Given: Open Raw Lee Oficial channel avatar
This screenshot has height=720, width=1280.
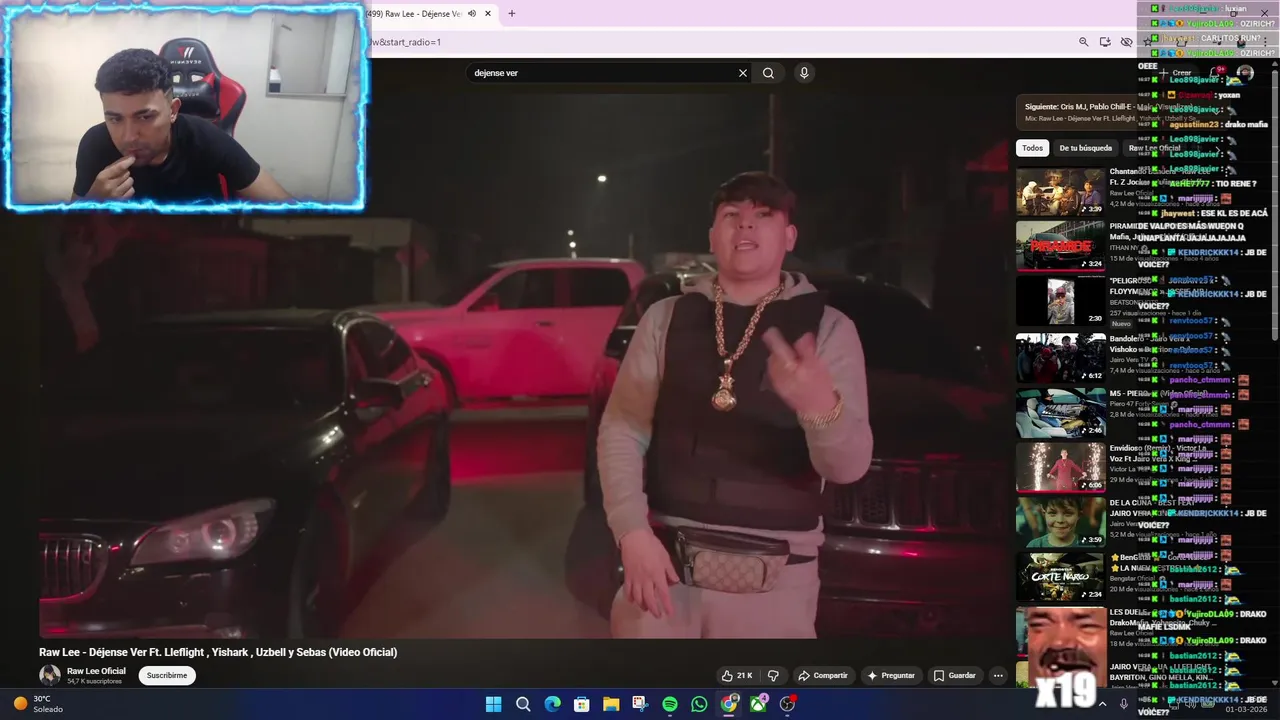Looking at the screenshot, I should (x=50, y=675).
